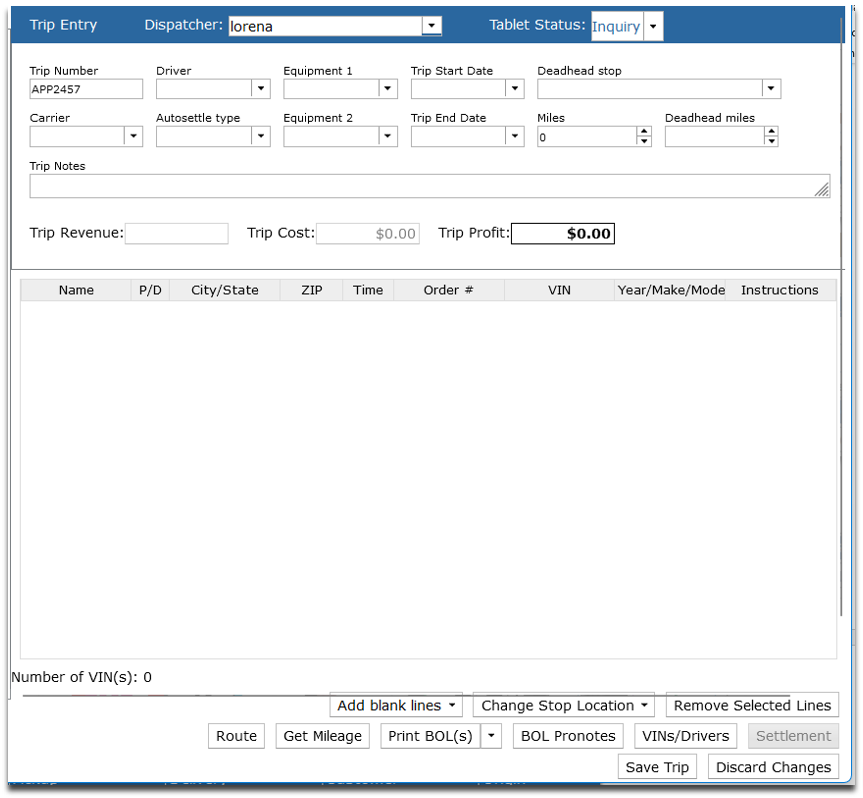The width and height of the screenshot is (863, 798).
Task: Open the Add blank lines menu
Action: pos(396,706)
